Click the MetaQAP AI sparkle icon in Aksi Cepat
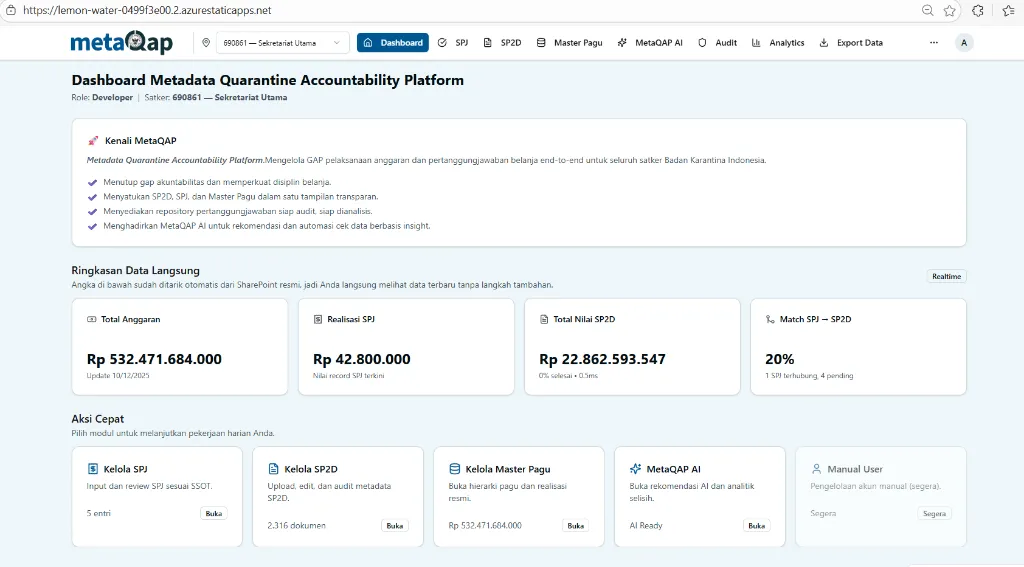 point(635,468)
